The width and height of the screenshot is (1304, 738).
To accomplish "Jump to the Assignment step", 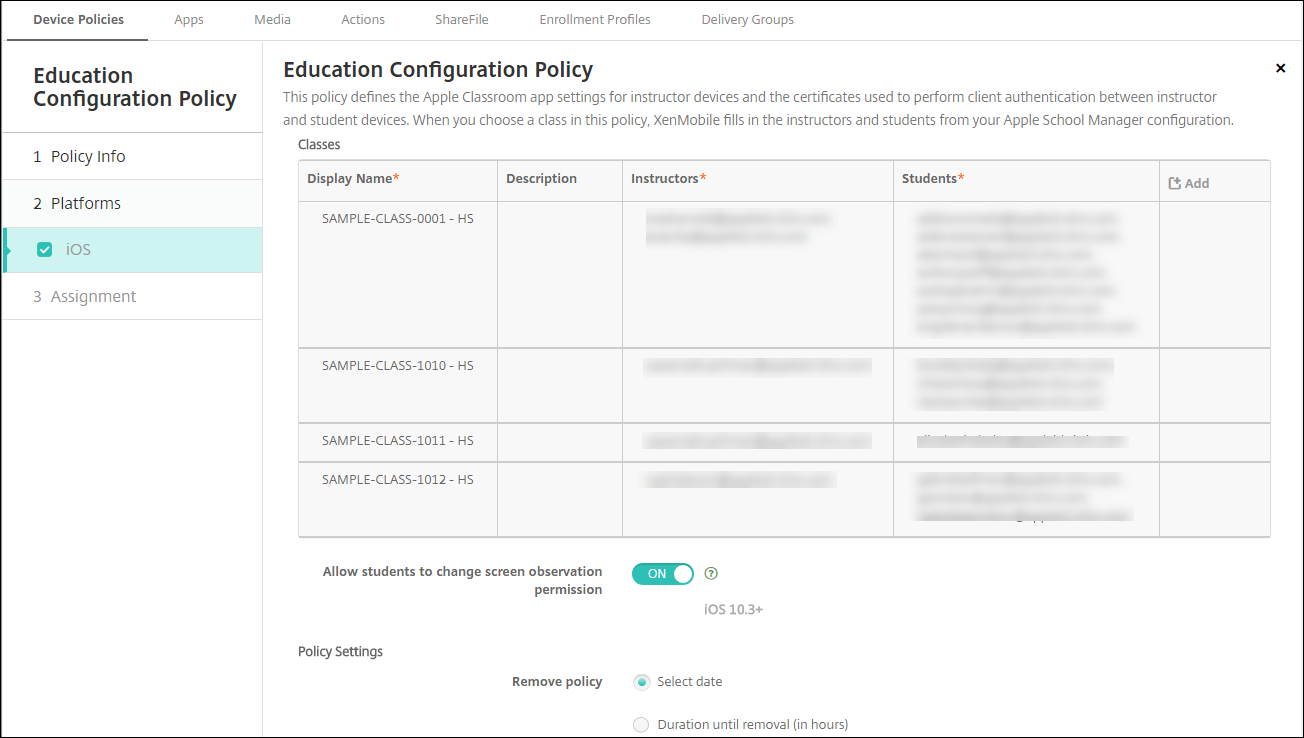I will click(x=93, y=296).
